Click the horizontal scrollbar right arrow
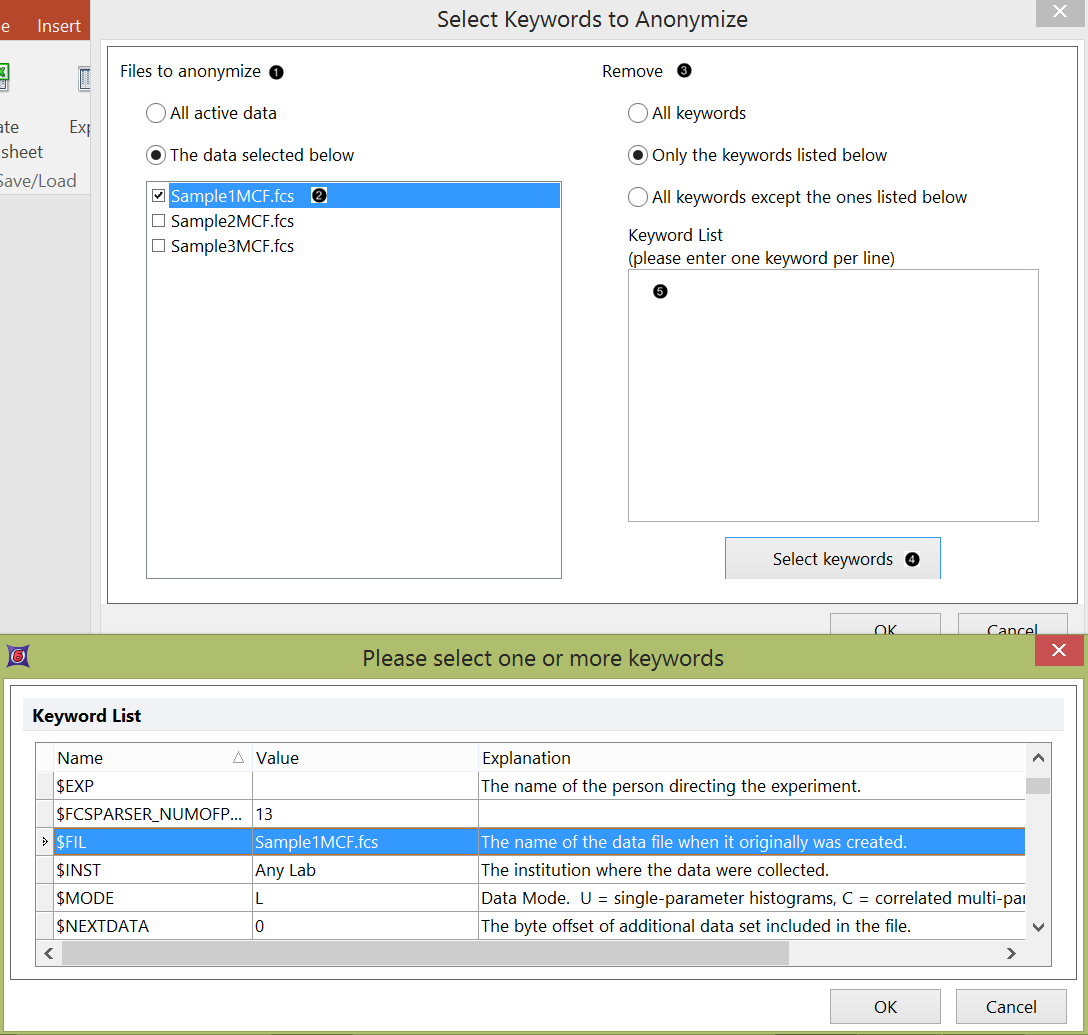Screen dimensions: 1088x1035 tap(1011, 954)
